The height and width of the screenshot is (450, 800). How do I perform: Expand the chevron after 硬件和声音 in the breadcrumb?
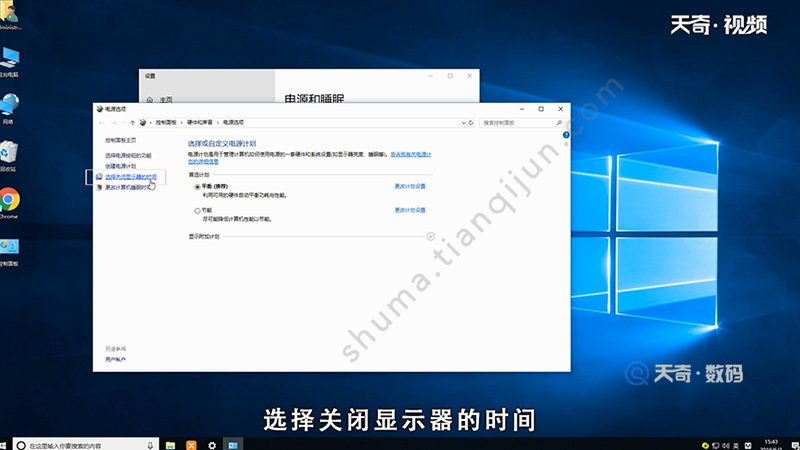pyautogui.click(x=218, y=122)
